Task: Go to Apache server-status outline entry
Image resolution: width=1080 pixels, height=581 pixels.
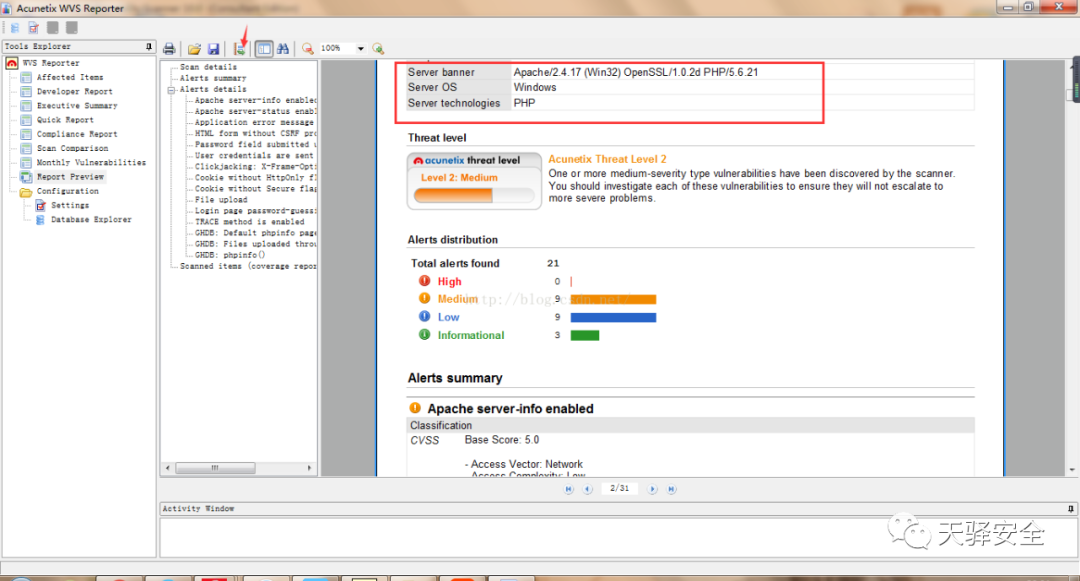Action: click(255, 112)
